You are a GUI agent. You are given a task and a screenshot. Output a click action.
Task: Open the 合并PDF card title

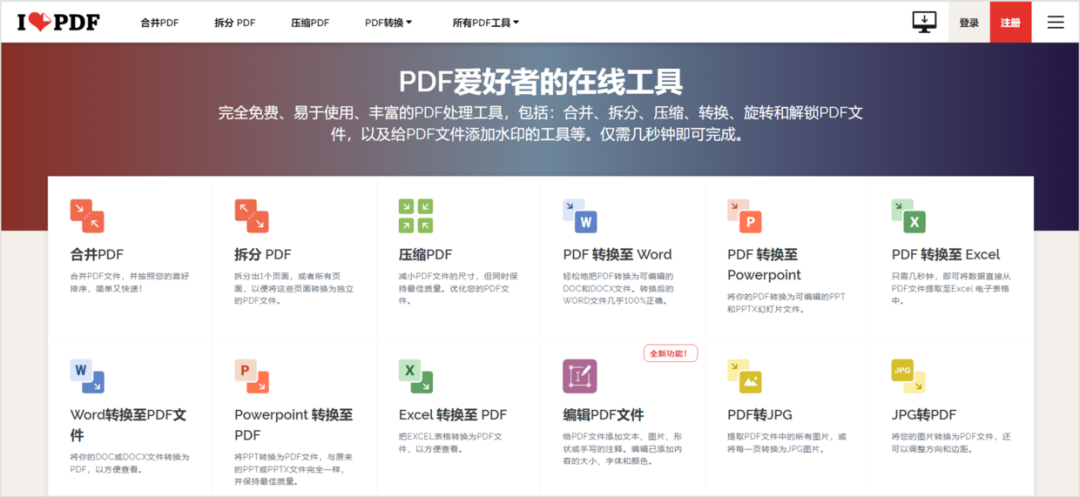click(x=97, y=255)
